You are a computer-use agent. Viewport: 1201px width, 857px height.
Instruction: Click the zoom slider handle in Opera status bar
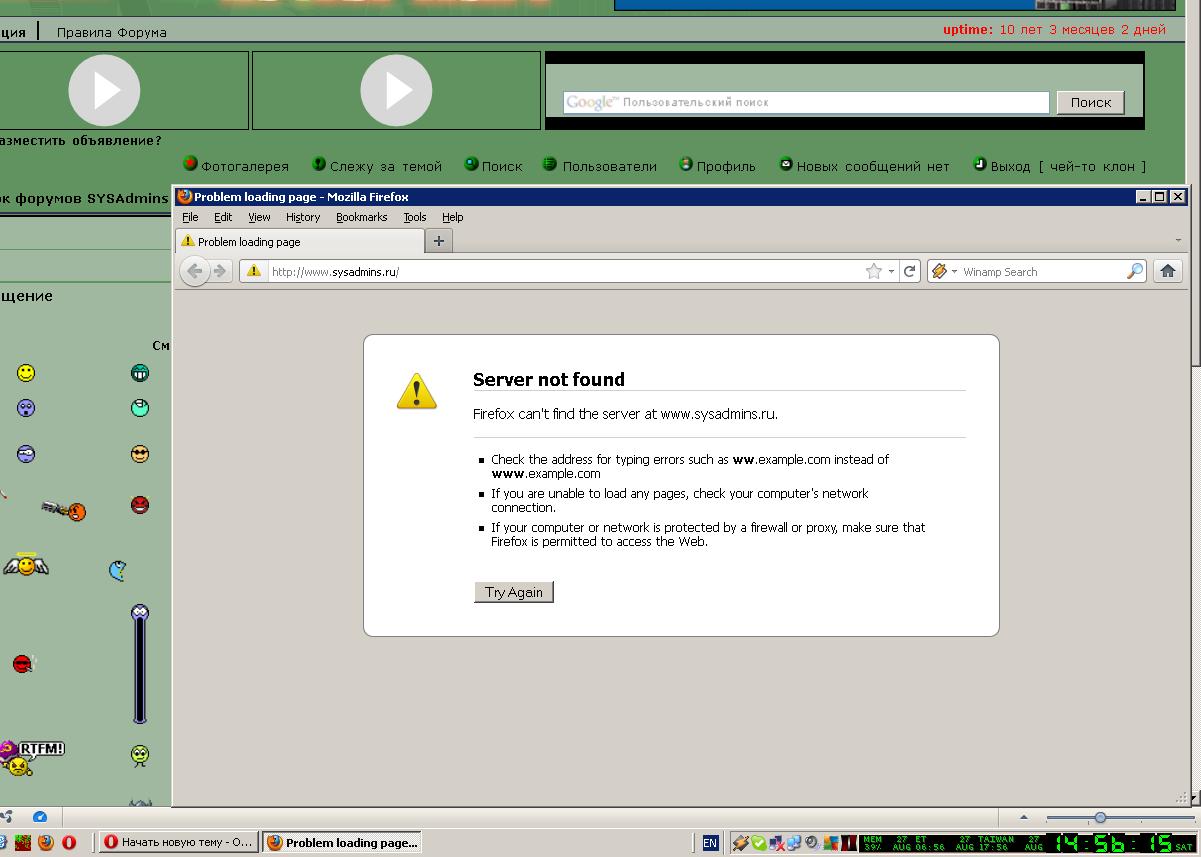1100,818
